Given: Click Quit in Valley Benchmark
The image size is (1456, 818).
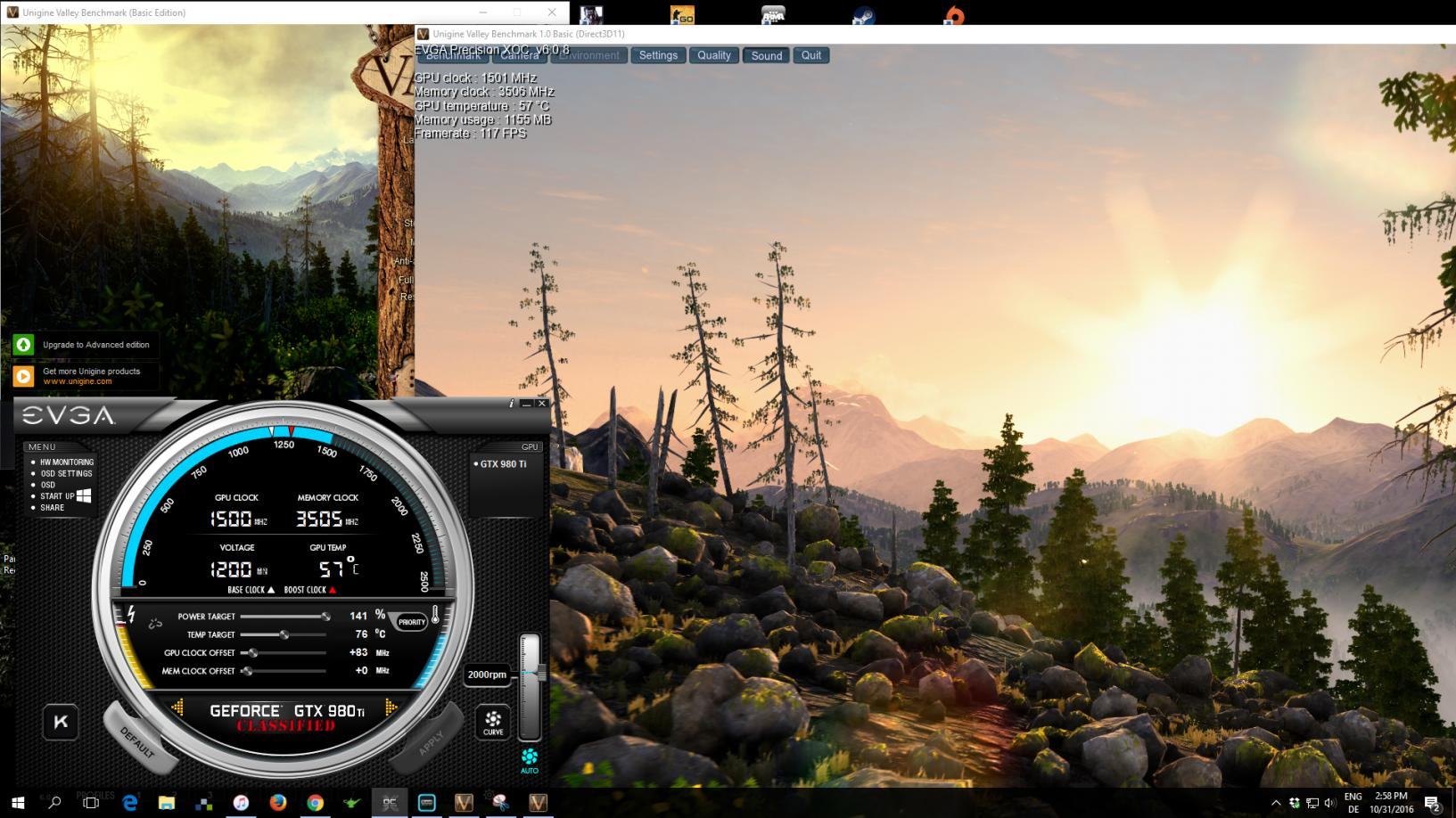Looking at the screenshot, I should click(x=811, y=55).
